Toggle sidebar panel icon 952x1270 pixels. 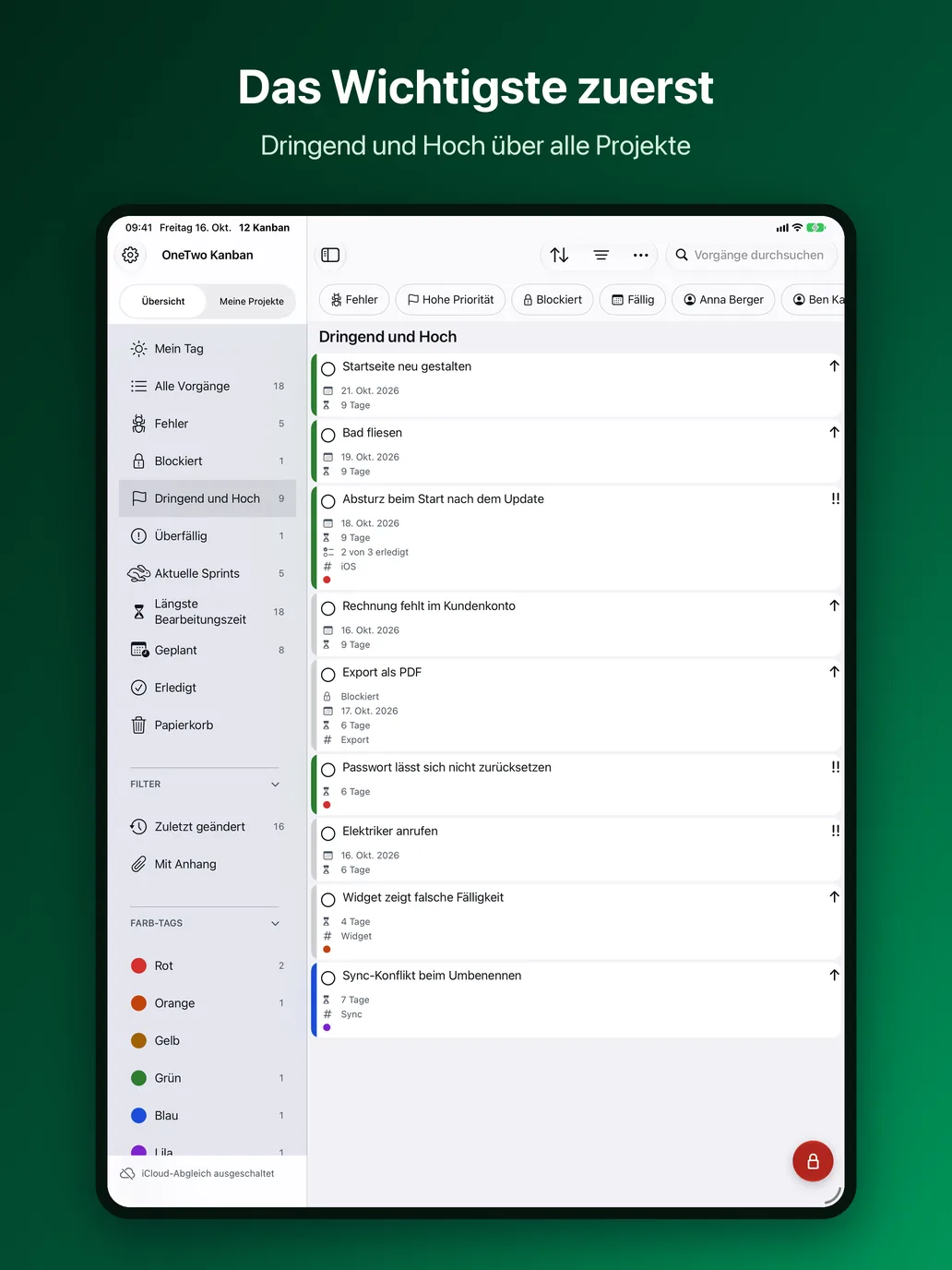(330, 255)
